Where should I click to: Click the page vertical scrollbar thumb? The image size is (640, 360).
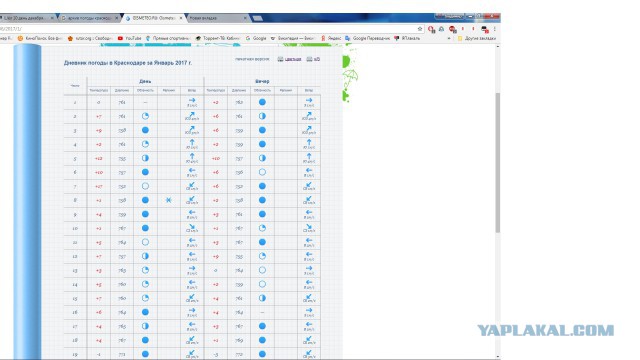point(498,163)
